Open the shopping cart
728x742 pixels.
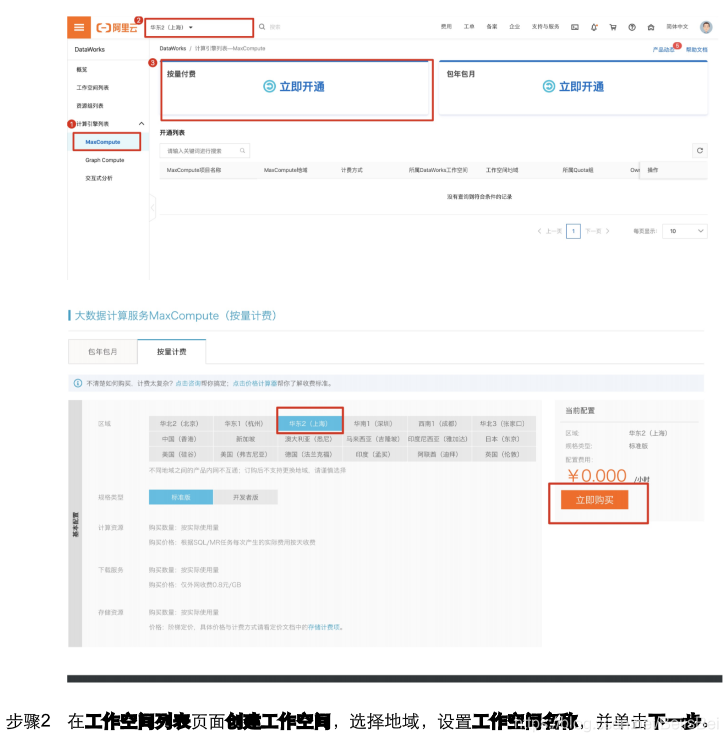pyautogui.click(x=613, y=27)
